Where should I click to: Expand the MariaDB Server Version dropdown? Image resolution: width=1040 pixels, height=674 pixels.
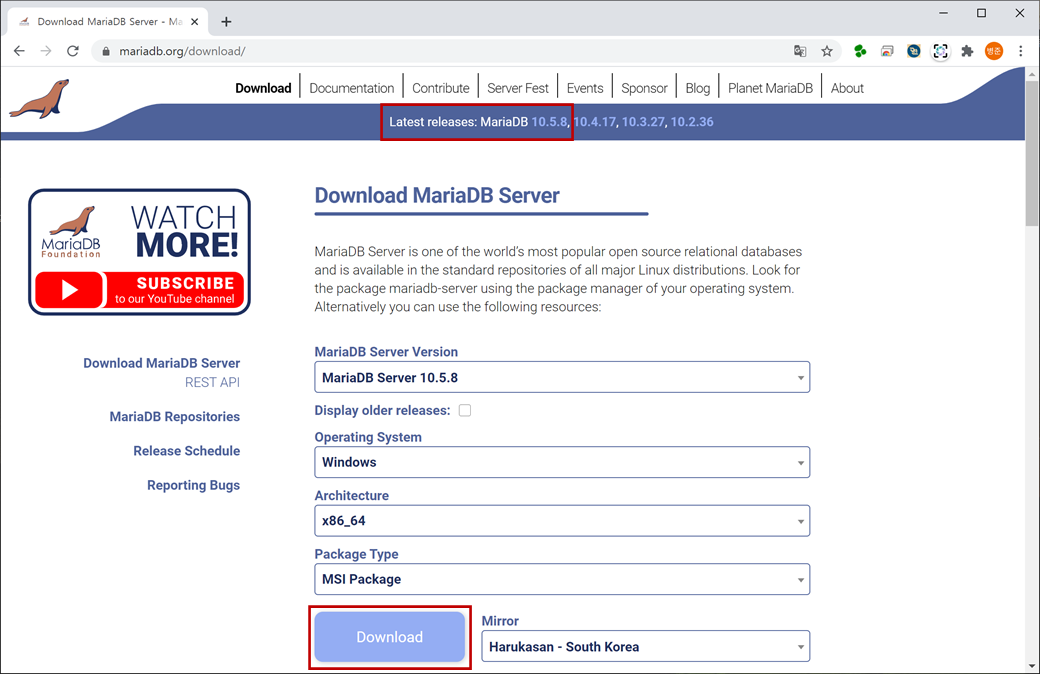[562, 377]
